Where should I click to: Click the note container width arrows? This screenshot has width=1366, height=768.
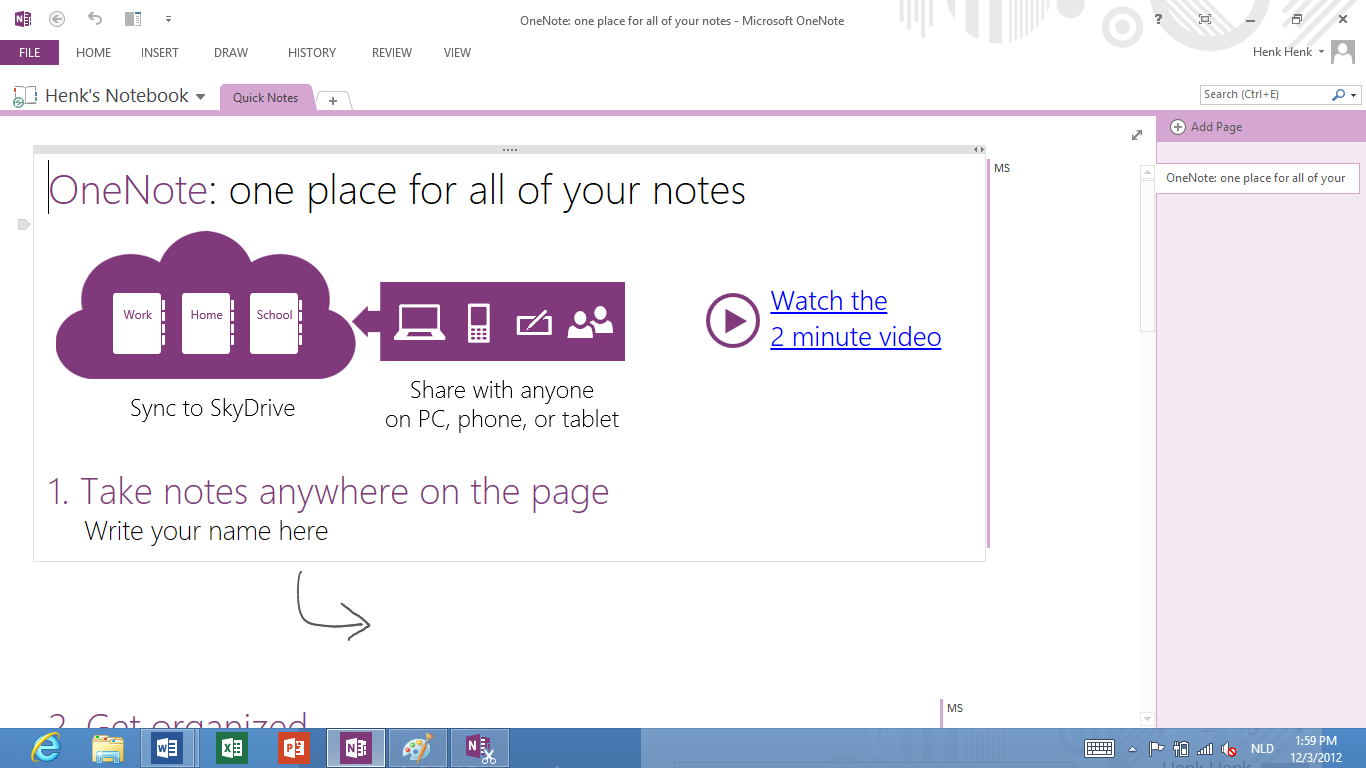coord(979,150)
